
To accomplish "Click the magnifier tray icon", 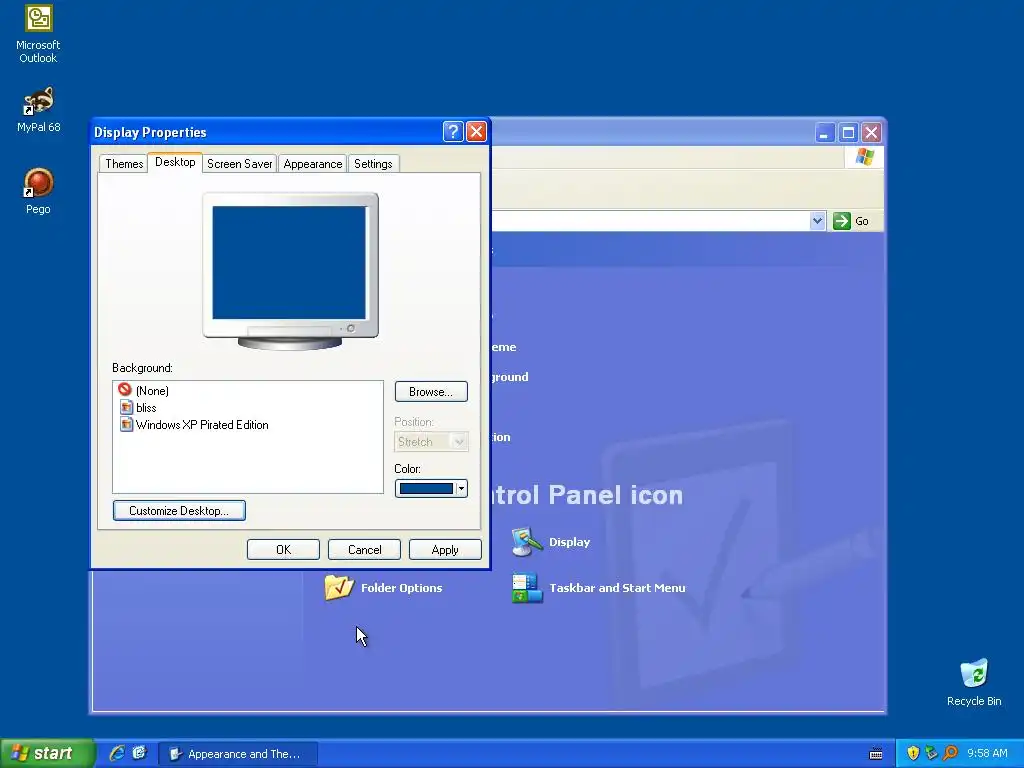I will coord(950,753).
